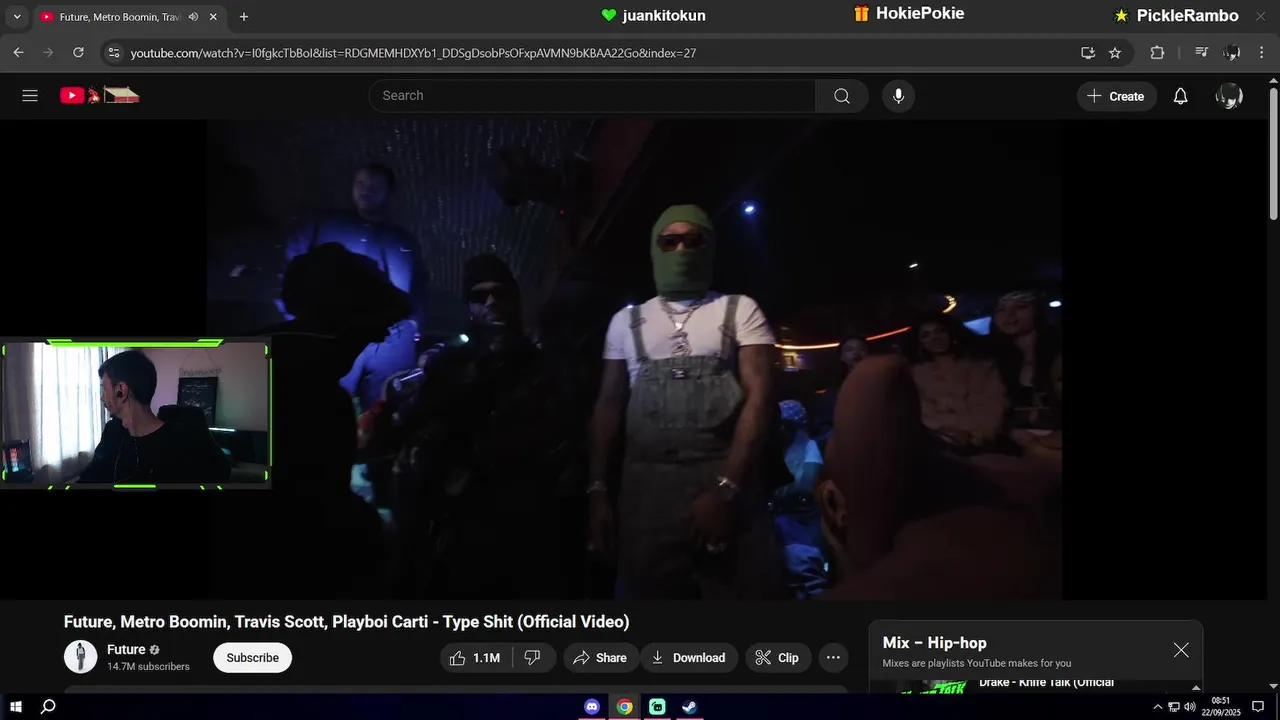This screenshot has height=720, width=1280.
Task: Open Chrome extensions puzzle icon
Action: [1157, 53]
